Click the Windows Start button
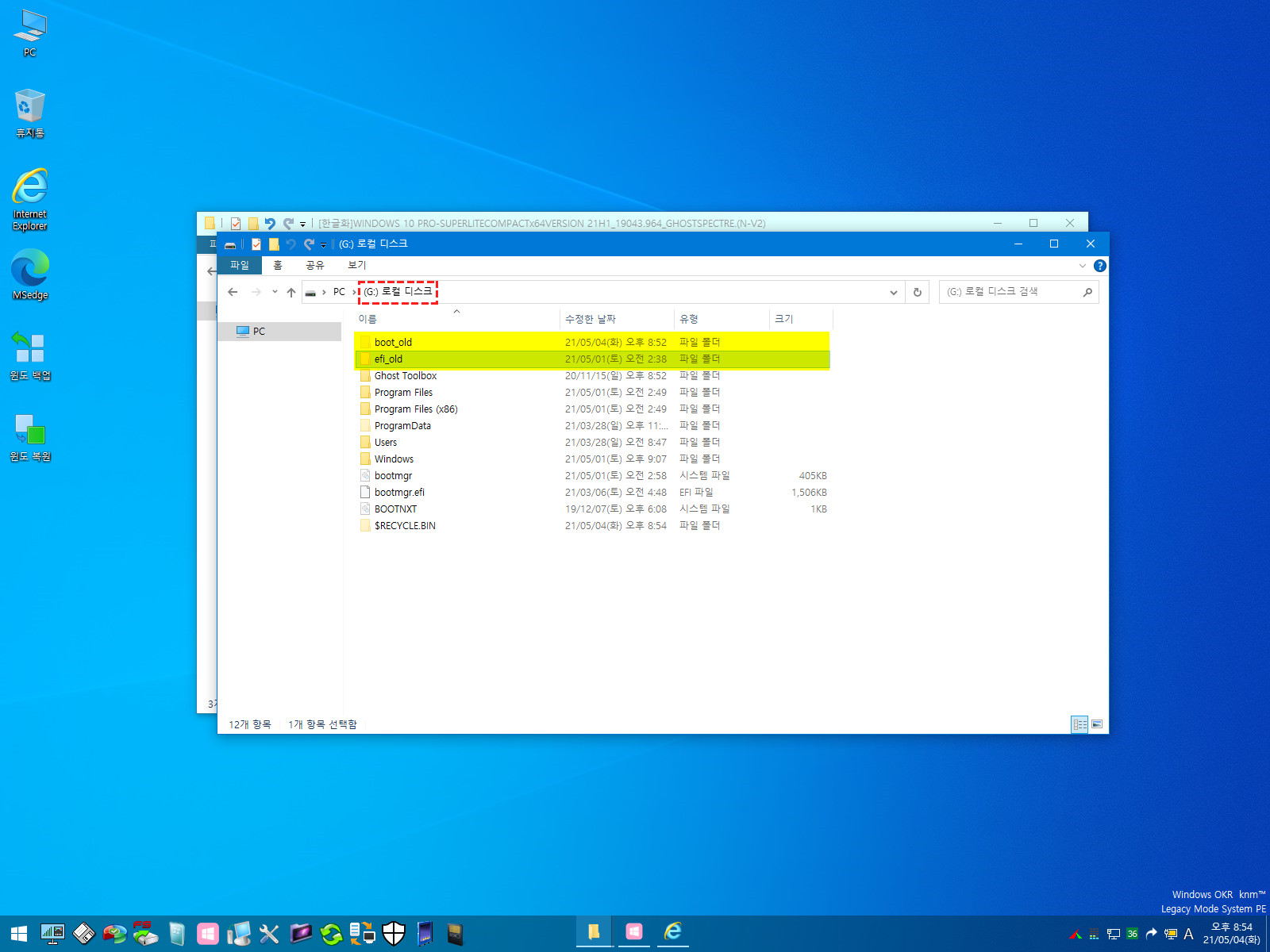Viewport: 1270px width, 952px height. pos(19,934)
